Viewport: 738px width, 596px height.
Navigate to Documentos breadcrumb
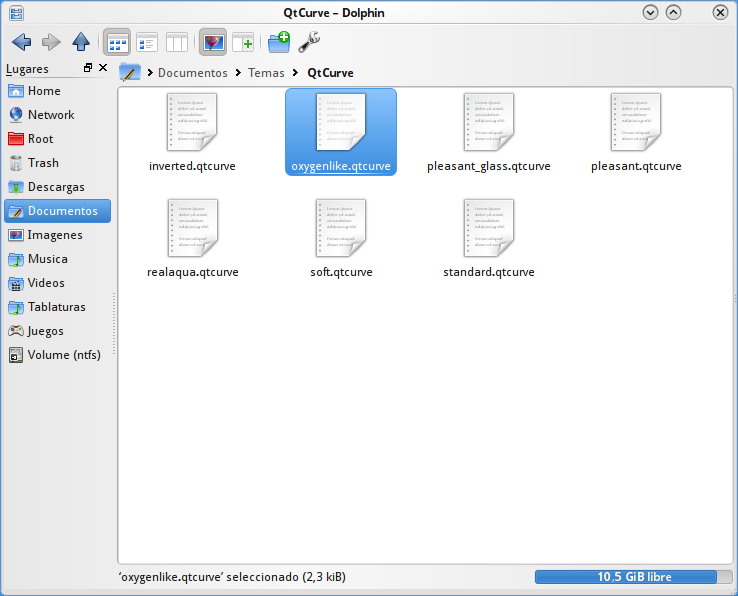[x=193, y=73]
